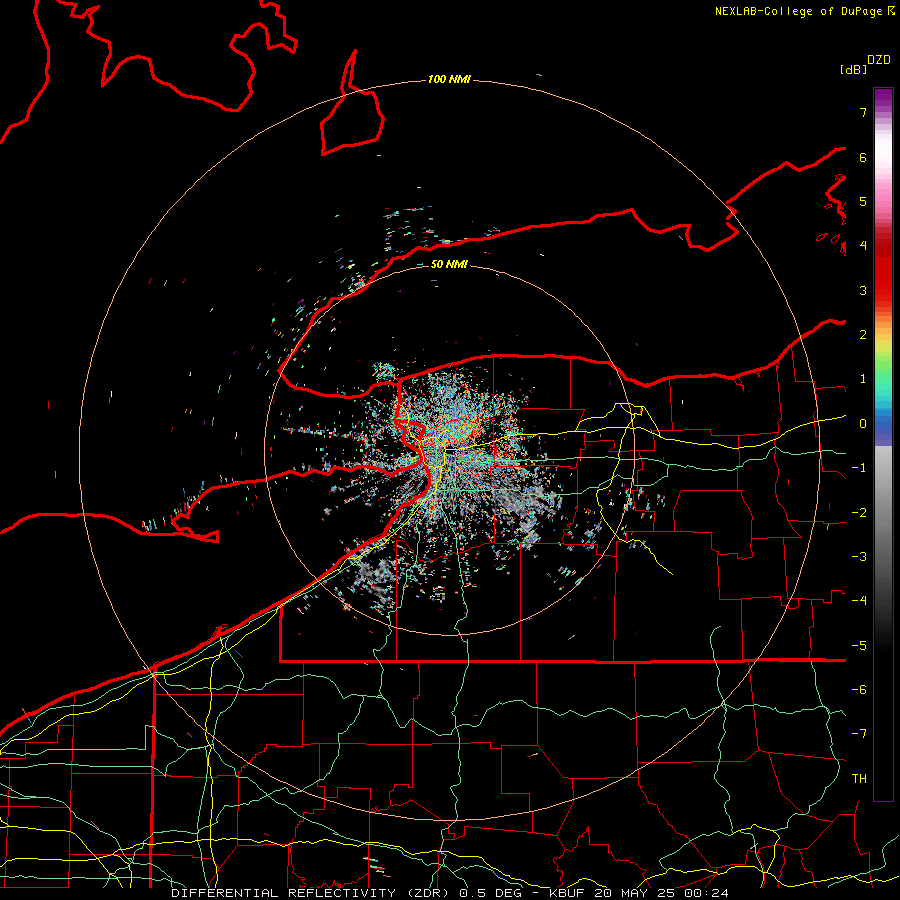The image size is (900, 900).
Task: Click the 4 value on the color scale
Action: [x=863, y=246]
